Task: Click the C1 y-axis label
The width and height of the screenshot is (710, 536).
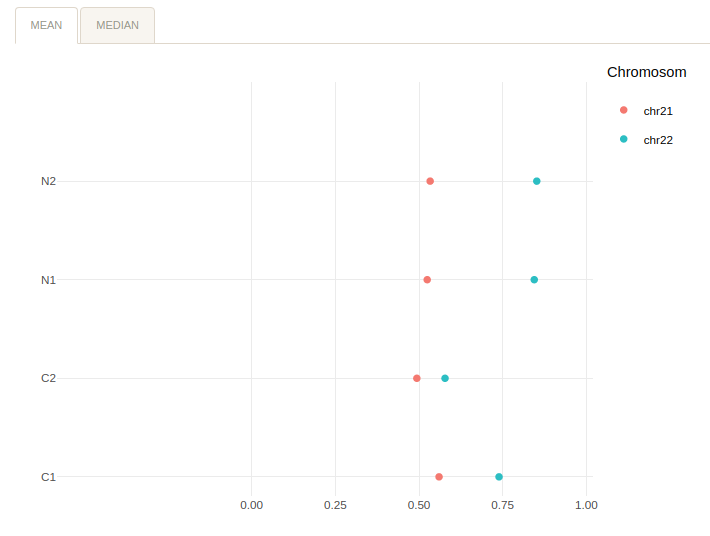Action: (48, 477)
